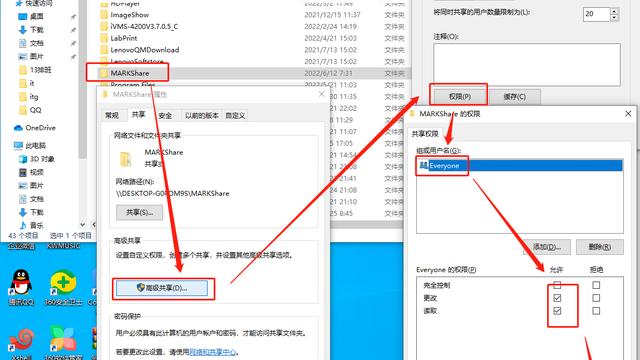Click date 2022/4/21 15:03 of LabPrint

pyautogui.click(x=330, y=38)
